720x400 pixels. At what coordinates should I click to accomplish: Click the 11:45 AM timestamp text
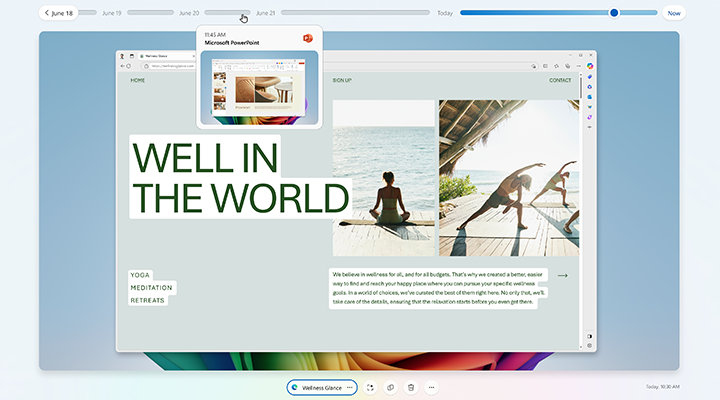[x=215, y=34]
